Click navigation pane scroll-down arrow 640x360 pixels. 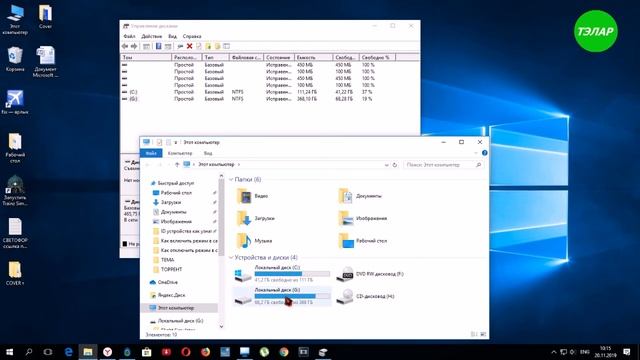pos(222,326)
